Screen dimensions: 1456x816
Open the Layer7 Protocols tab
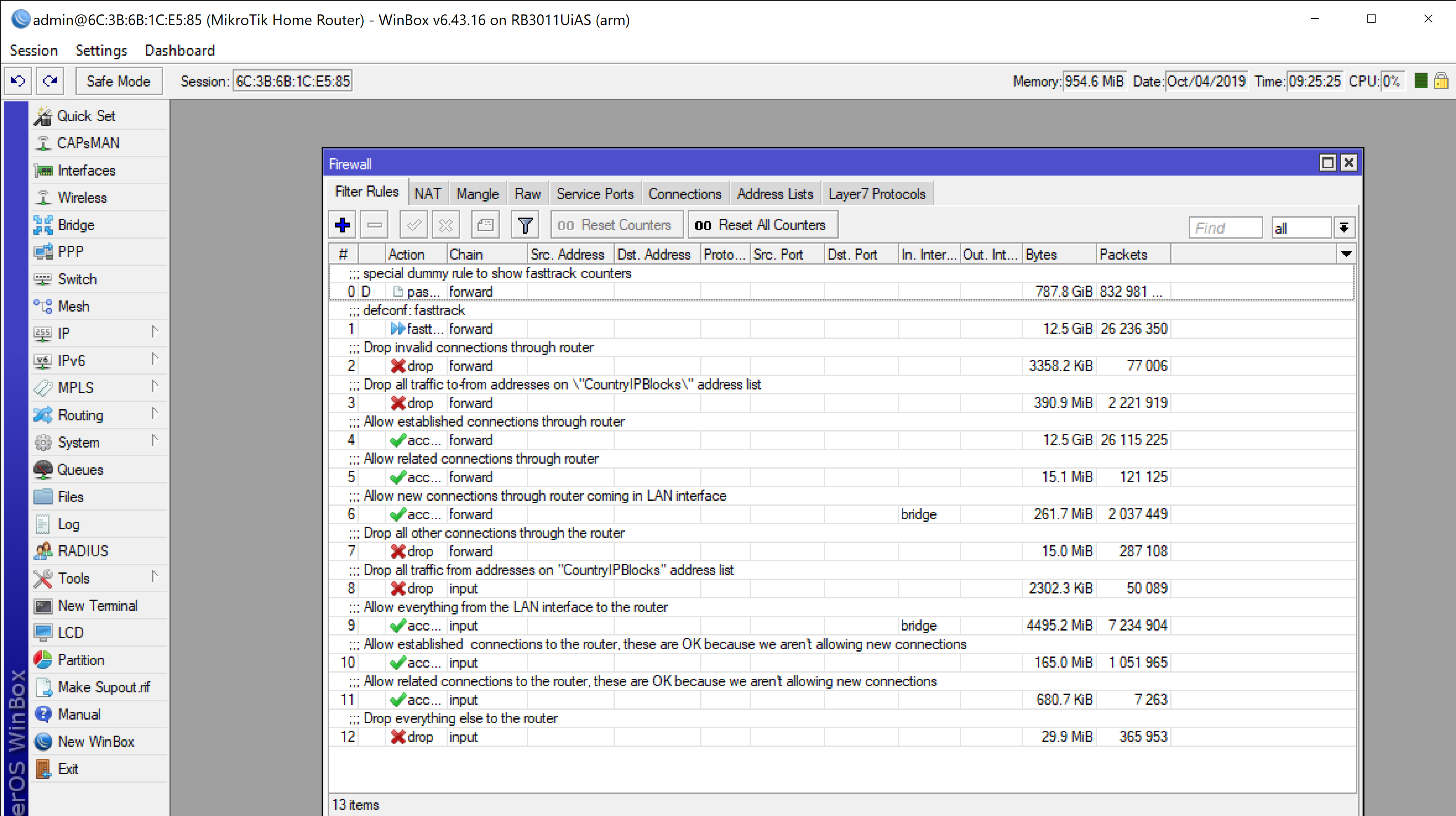877,194
